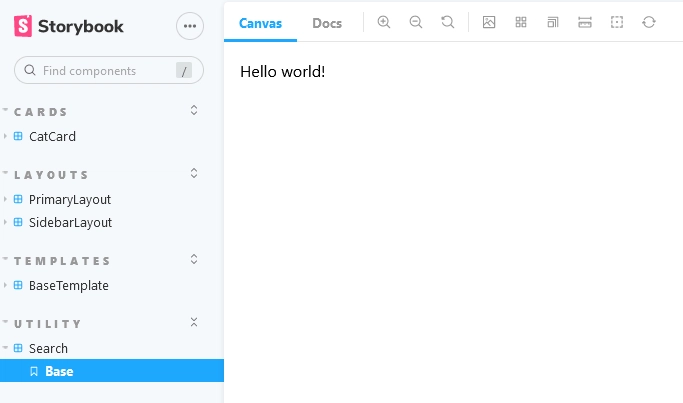Click the SidebarLayout expand arrow

coord(5,222)
